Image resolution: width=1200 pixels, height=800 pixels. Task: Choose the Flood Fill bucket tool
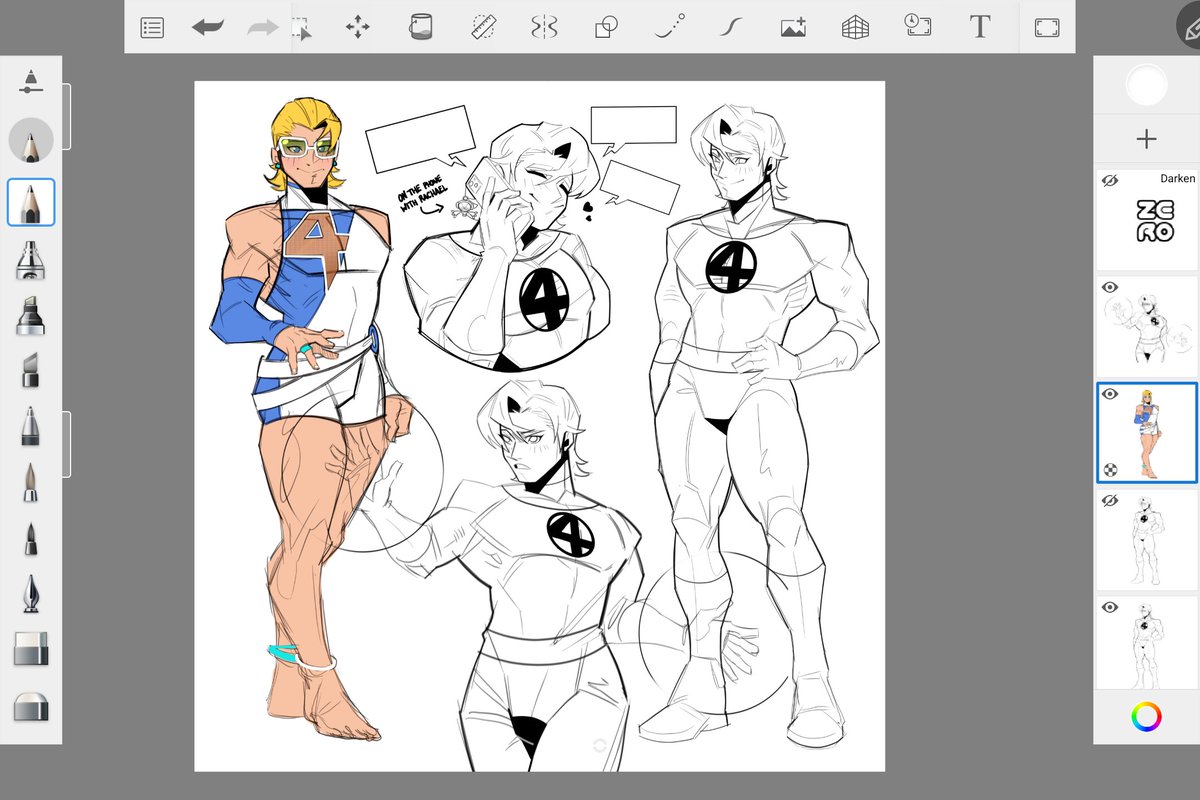(421, 27)
